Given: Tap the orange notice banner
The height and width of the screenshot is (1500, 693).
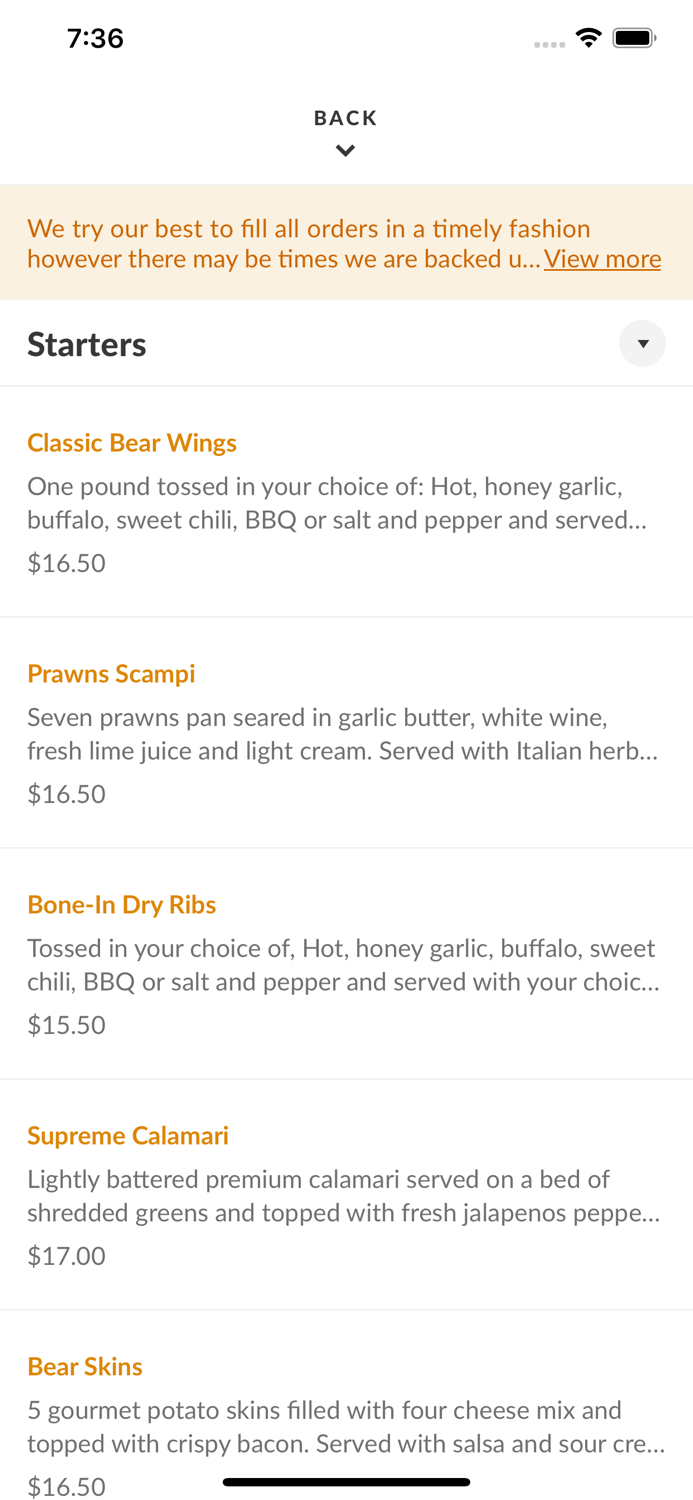Looking at the screenshot, I should tap(346, 242).
